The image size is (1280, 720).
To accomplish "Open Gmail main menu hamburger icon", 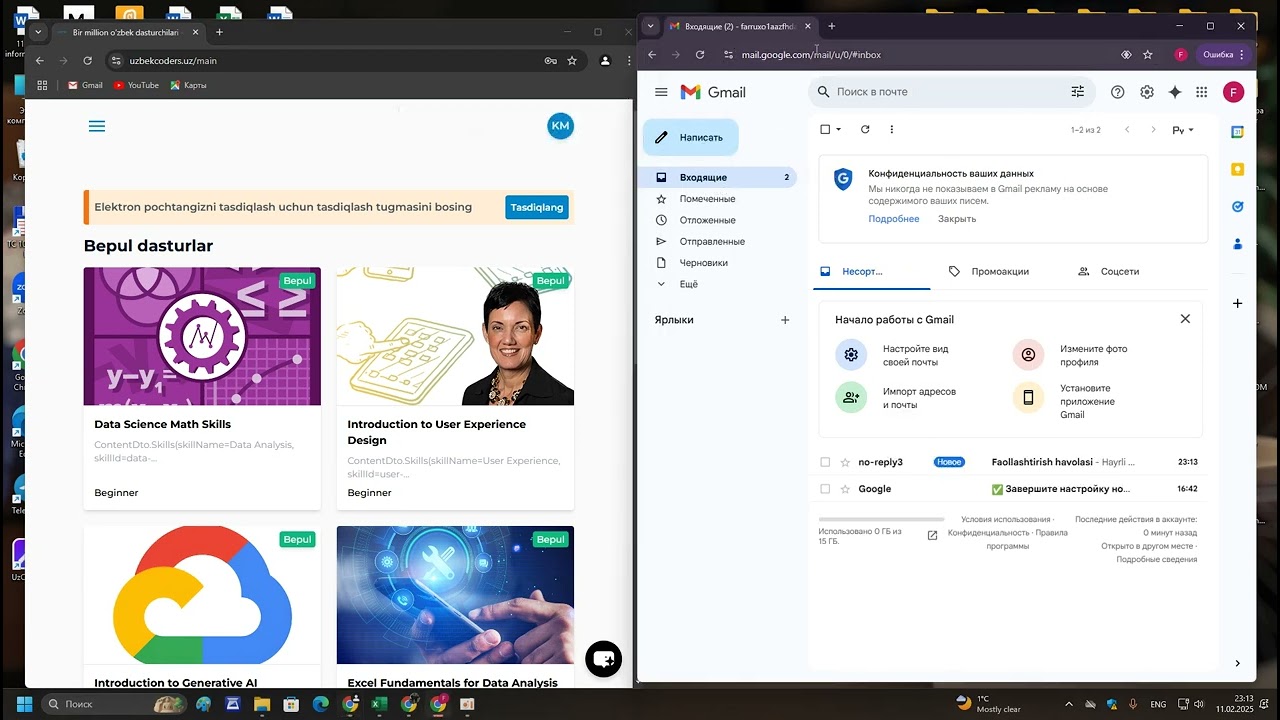I will click(661, 92).
